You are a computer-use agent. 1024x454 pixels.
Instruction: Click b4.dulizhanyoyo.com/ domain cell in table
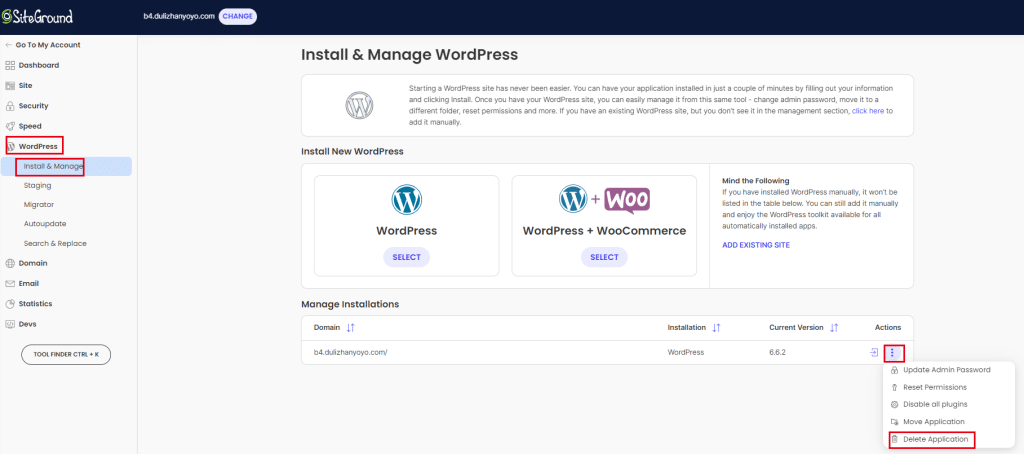[x=351, y=353]
